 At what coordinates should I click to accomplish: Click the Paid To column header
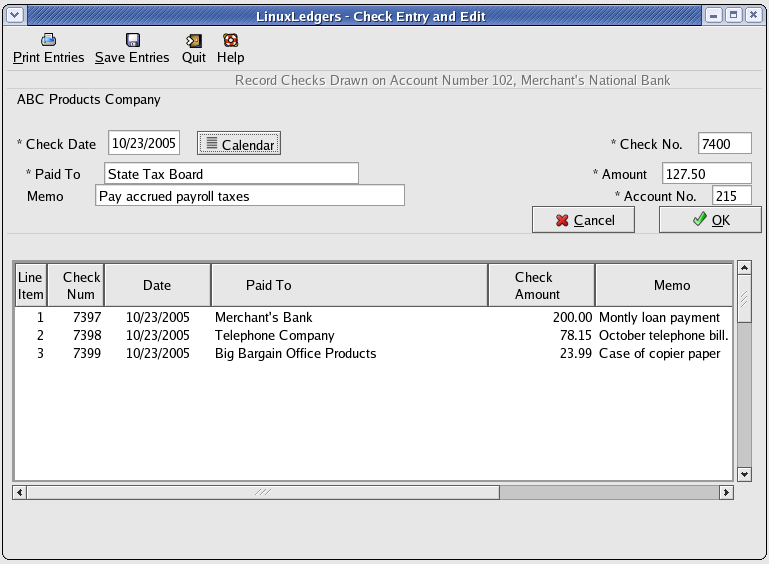point(348,285)
